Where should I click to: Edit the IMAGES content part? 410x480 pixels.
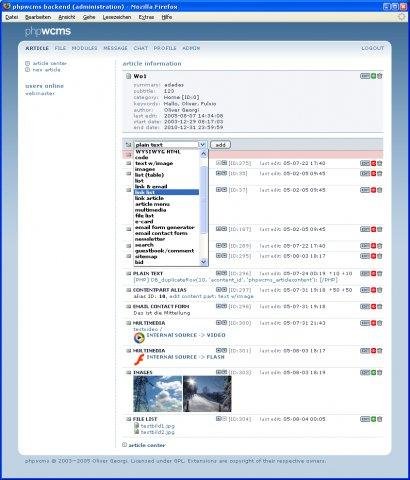[x=365, y=372]
